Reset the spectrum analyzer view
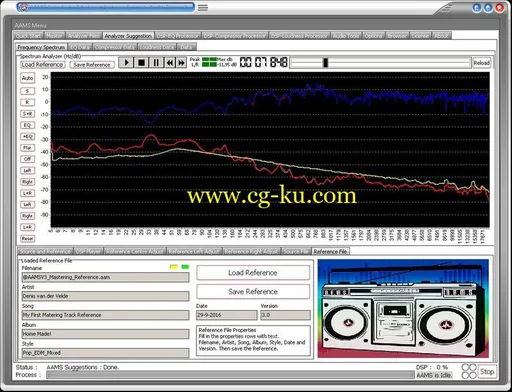 pos(27,238)
